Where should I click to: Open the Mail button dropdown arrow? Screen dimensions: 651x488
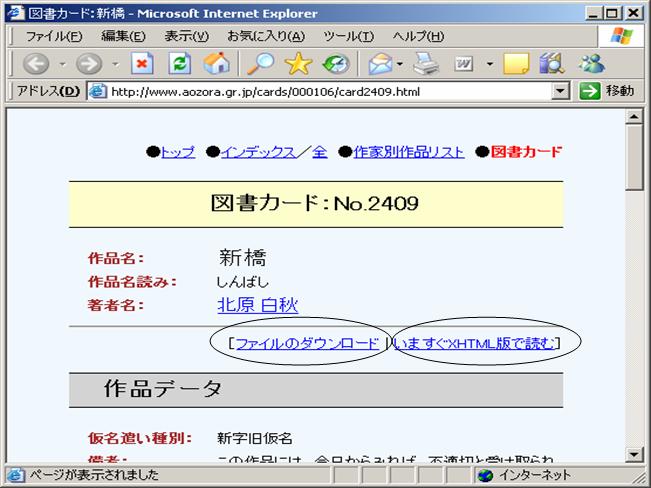[x=400, y=64]
